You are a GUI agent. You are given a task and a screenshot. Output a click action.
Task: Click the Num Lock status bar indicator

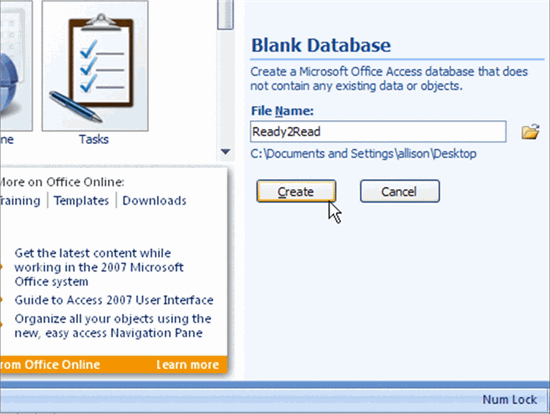click(x=509, y=400)
